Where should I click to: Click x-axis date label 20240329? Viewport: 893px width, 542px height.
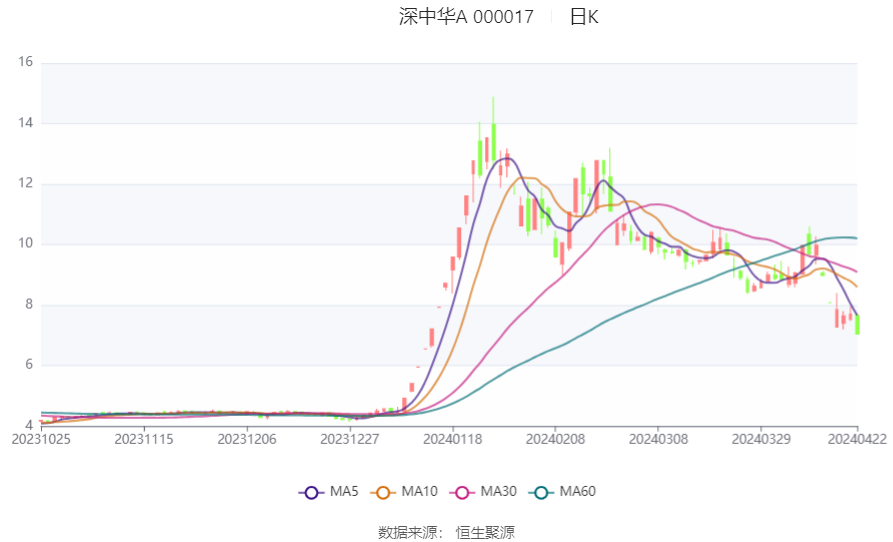tap(761, 439)
